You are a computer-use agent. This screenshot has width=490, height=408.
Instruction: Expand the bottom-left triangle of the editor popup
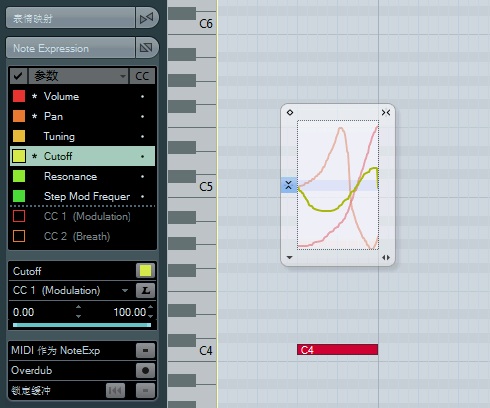[x=289, y=257]
